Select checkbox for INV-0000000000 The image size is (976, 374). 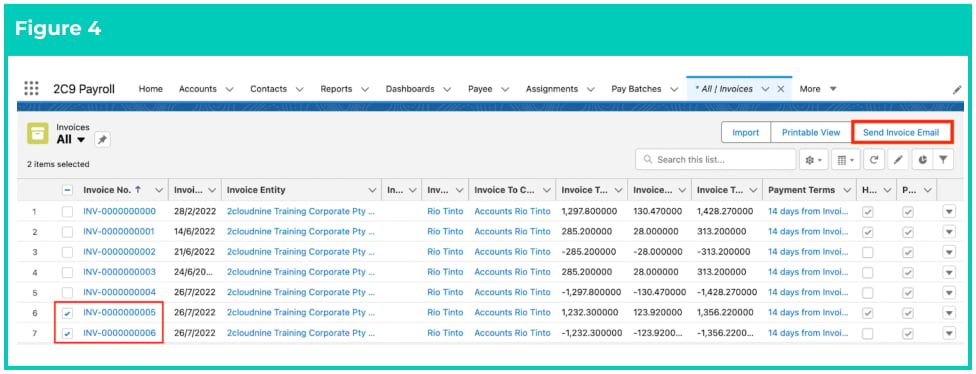click(x=67, y=212)
